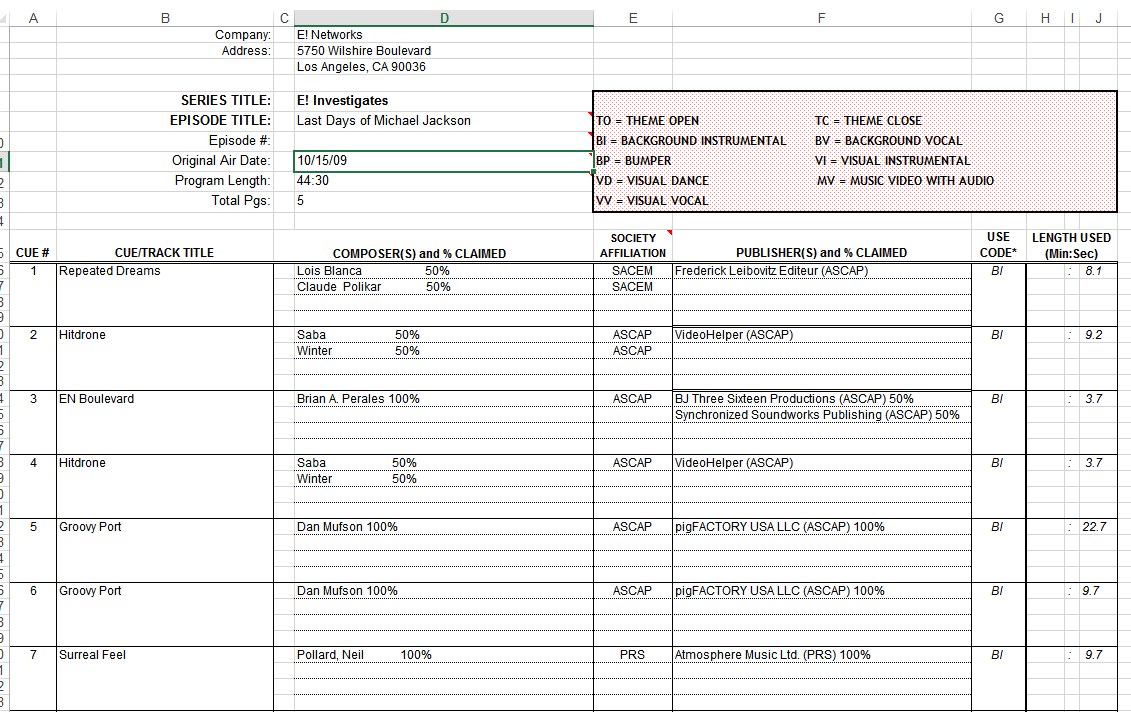
Task: Select column E header
Action: point(633,18)
